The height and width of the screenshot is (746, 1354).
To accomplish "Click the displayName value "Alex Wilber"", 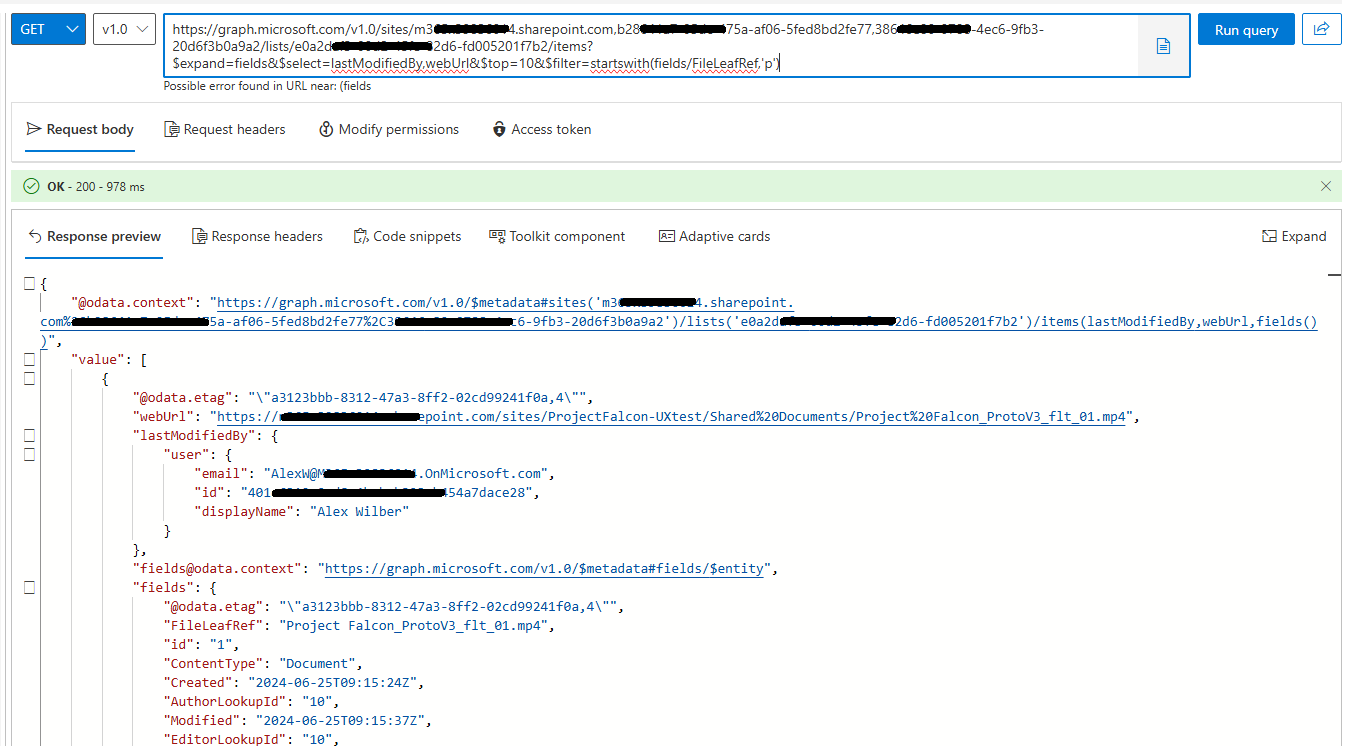I will pos(359,511).
